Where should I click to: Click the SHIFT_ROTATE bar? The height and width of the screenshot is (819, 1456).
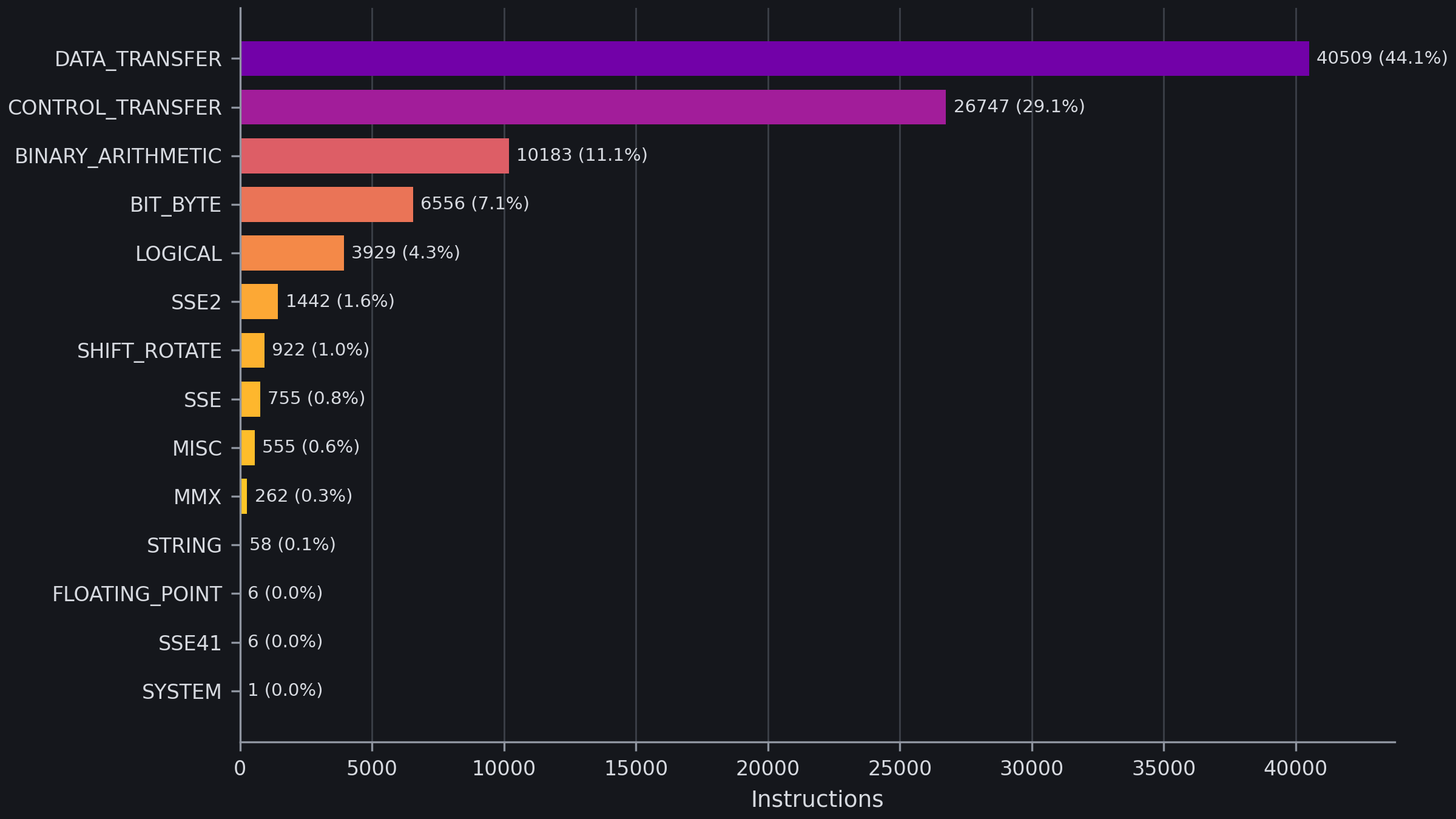(252, 350)
